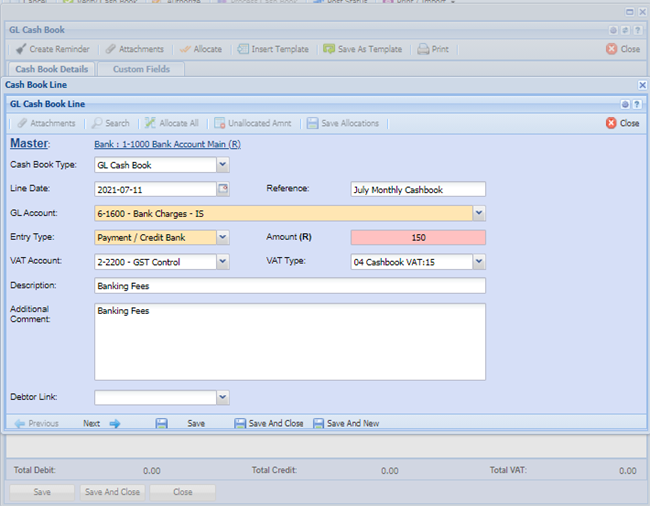
Task: Open the Bank Account Main master link
Action: 167,145
